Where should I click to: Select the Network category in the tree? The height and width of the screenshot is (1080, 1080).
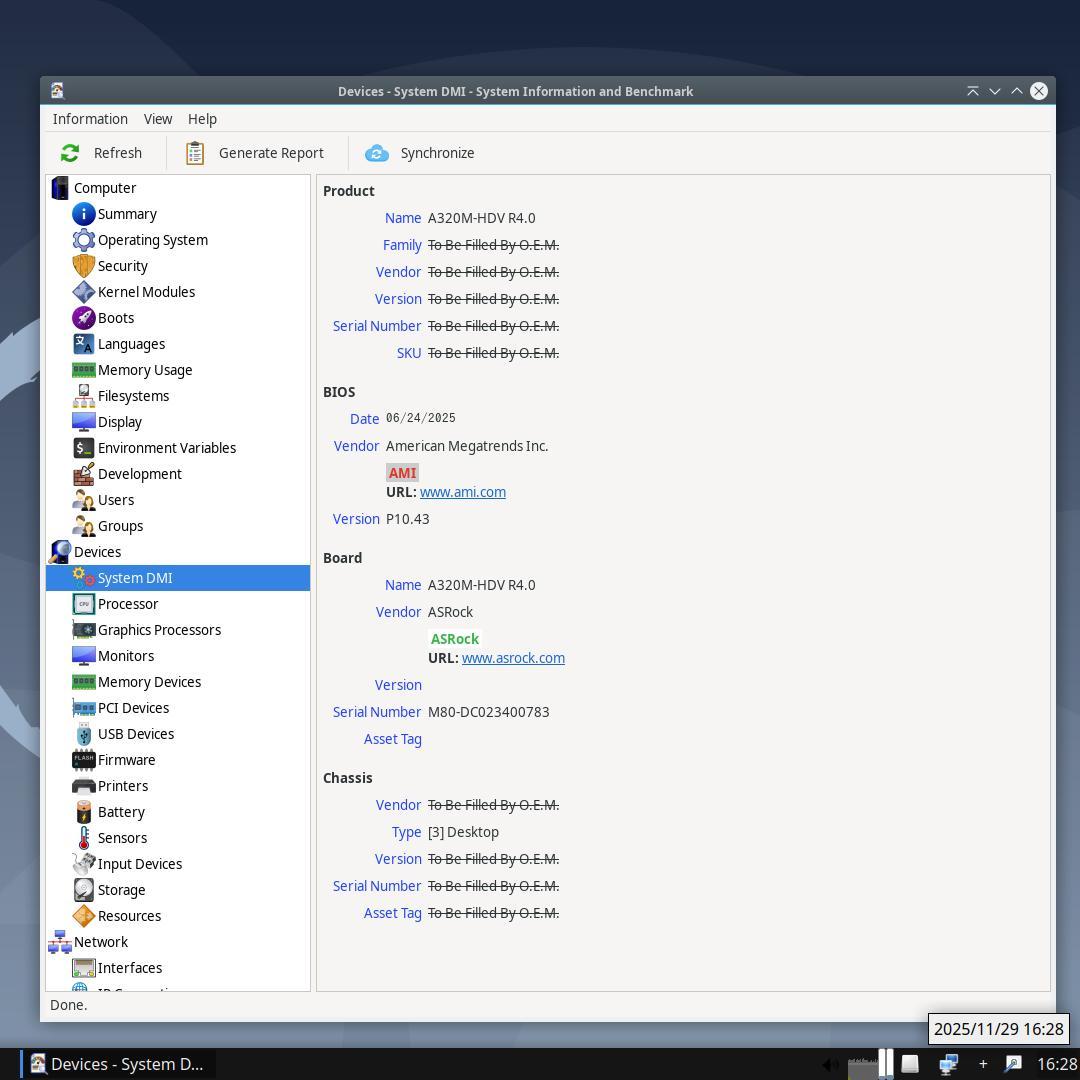coord(101,942)
